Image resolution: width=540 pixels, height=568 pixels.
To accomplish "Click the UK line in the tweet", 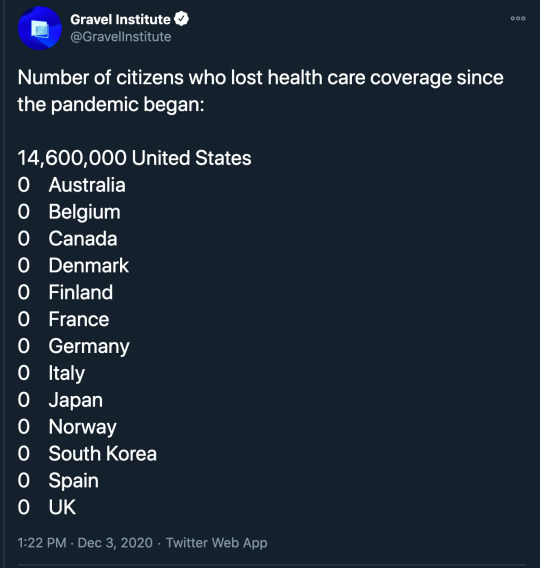I will coord(47,507).
